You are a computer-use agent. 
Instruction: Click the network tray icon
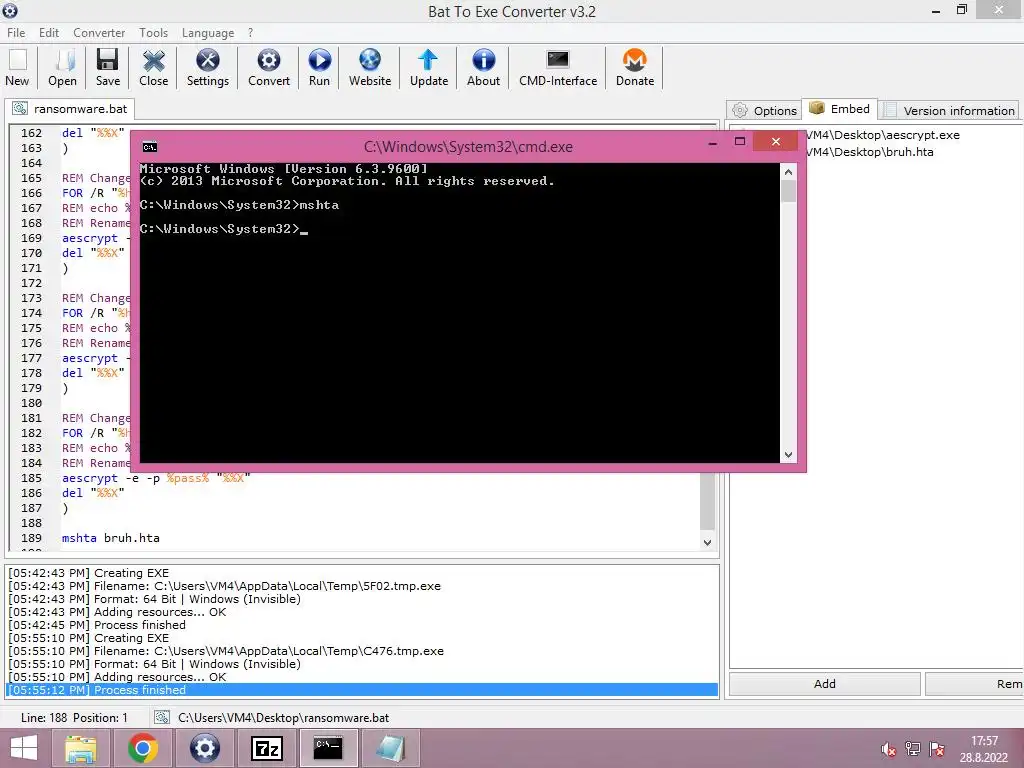(x=913, y=749)
